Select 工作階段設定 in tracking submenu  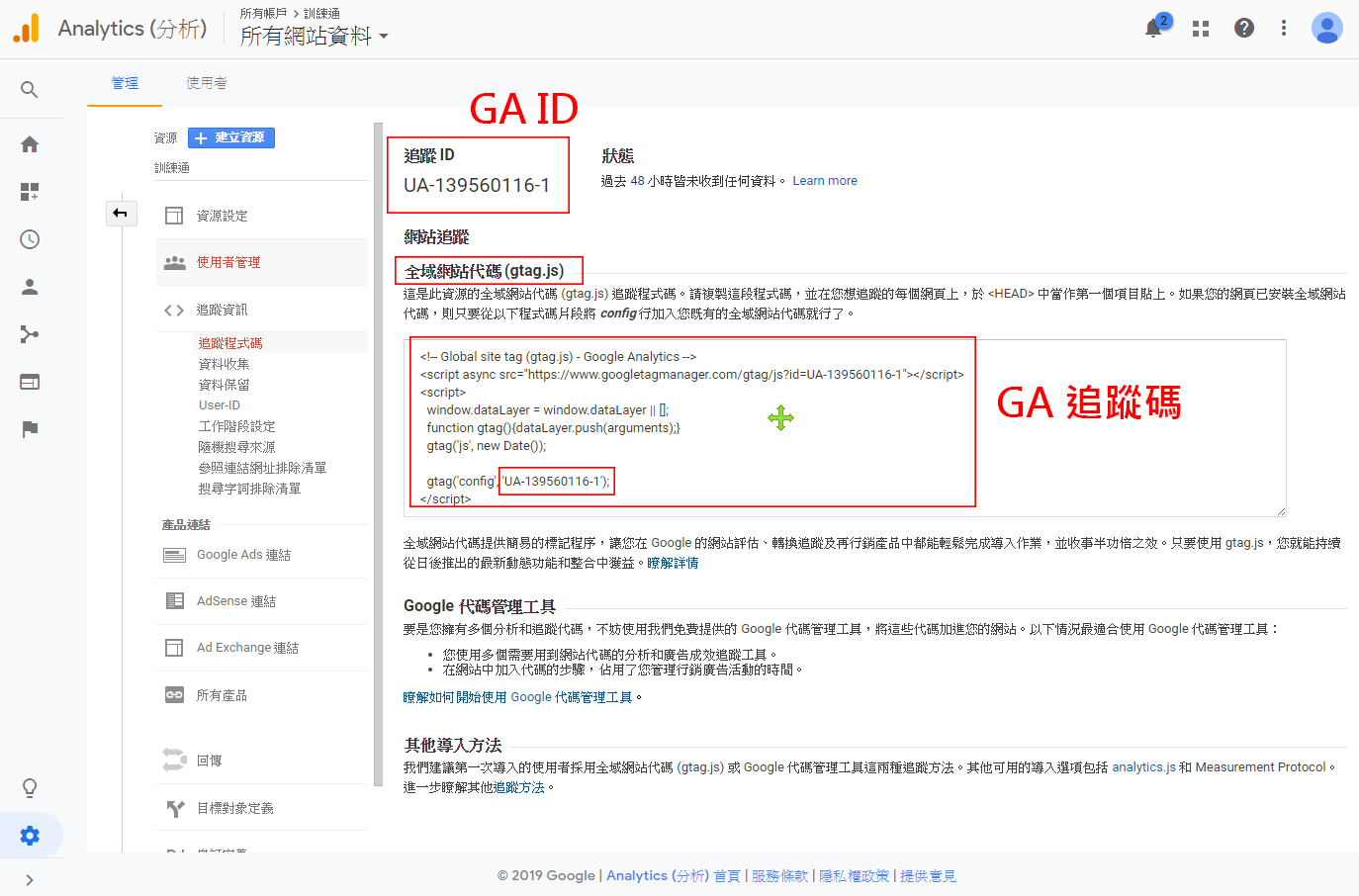236,426
